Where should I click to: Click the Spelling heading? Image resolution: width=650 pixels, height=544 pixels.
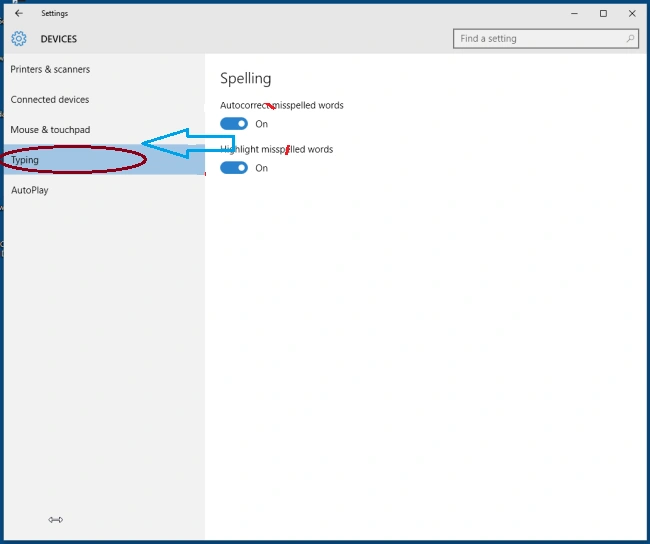[x=245, y=78]
